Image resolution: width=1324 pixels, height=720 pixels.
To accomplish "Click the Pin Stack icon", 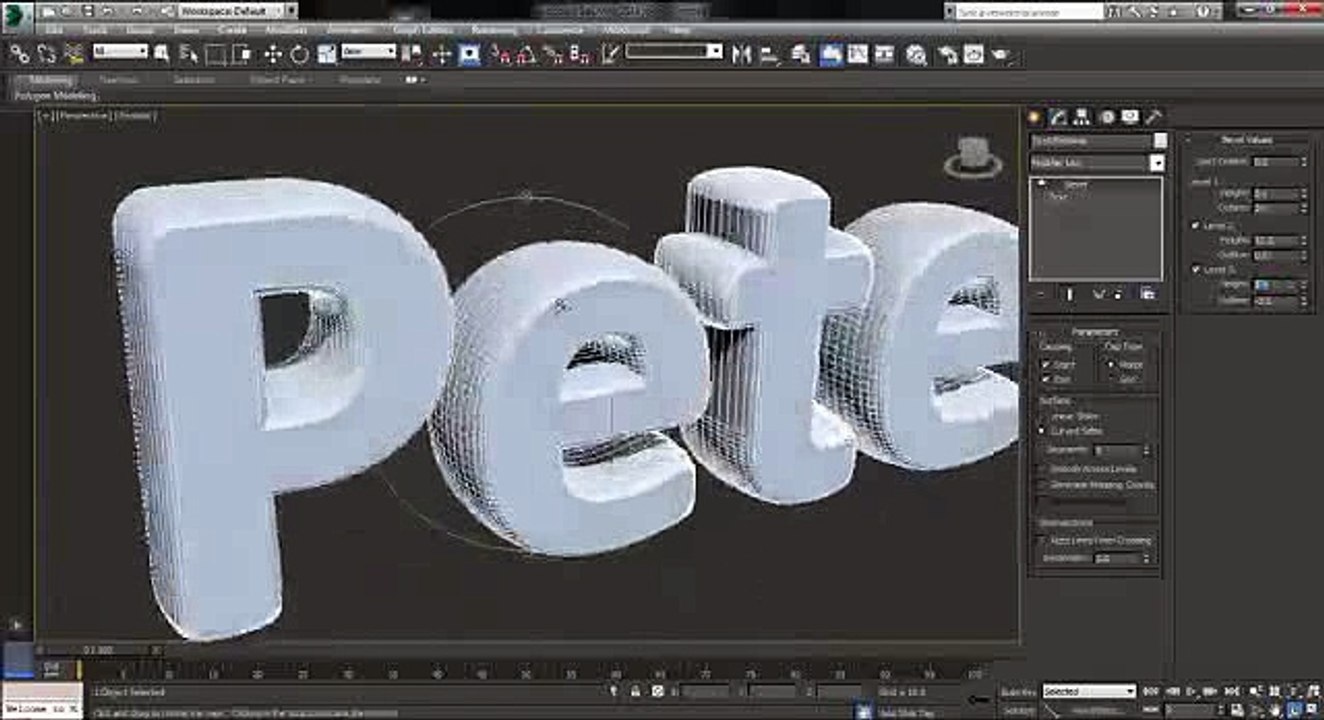I will [x=1041, y=293].
